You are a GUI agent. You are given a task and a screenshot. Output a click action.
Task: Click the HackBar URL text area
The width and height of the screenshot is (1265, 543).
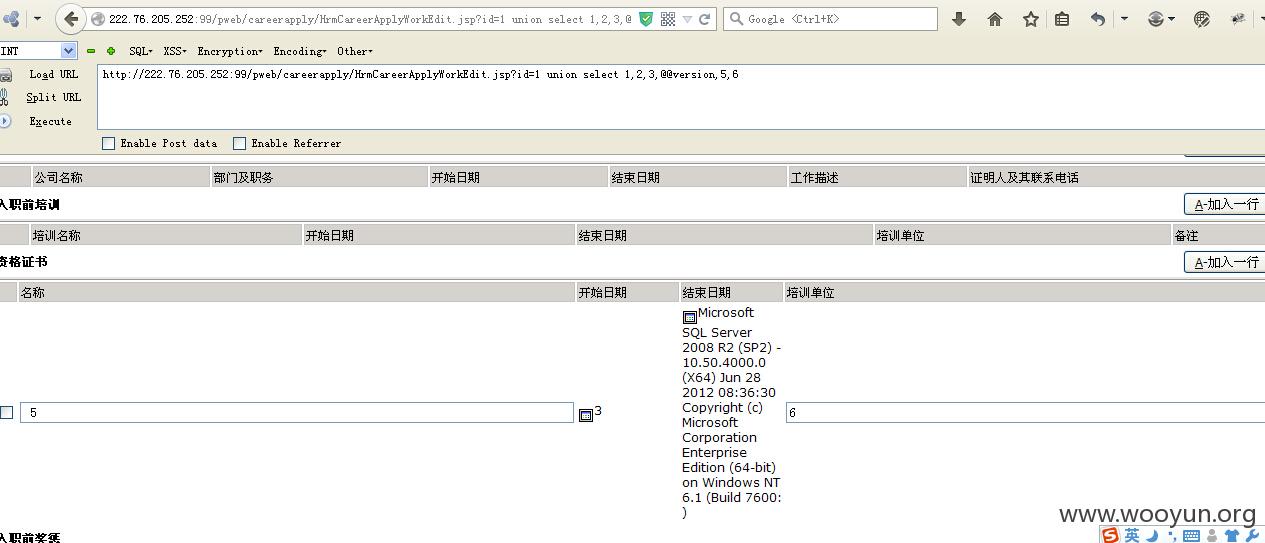point(681,97)
